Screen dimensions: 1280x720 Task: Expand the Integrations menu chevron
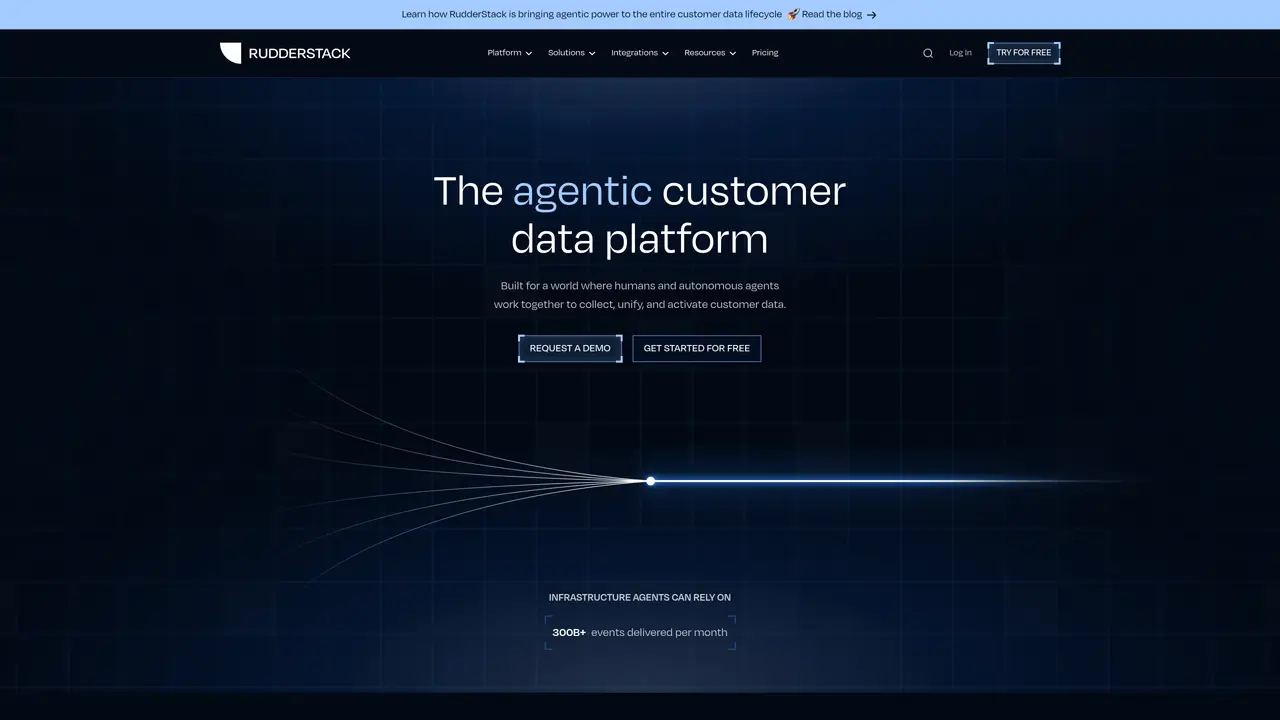click(665, 53)
